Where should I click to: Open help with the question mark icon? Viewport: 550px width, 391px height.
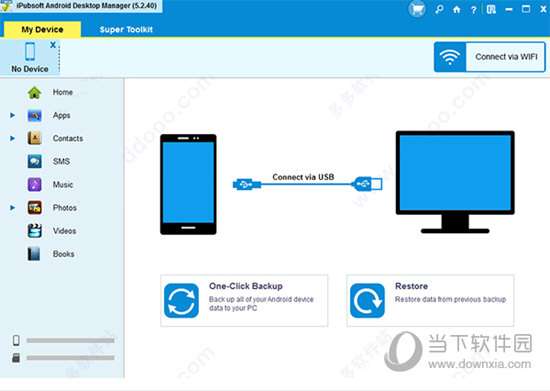(x=473, y=10)
